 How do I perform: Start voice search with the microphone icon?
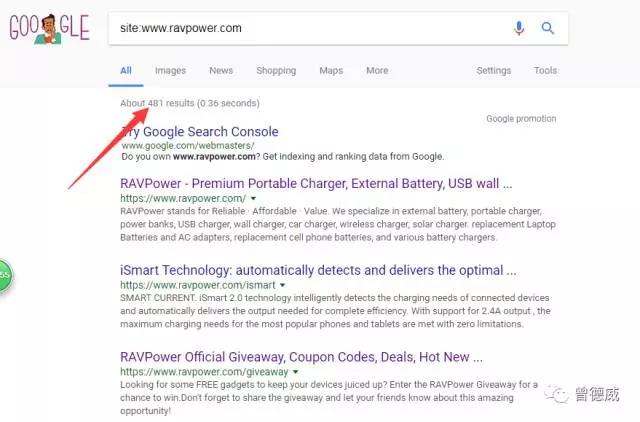click(519, 28)
